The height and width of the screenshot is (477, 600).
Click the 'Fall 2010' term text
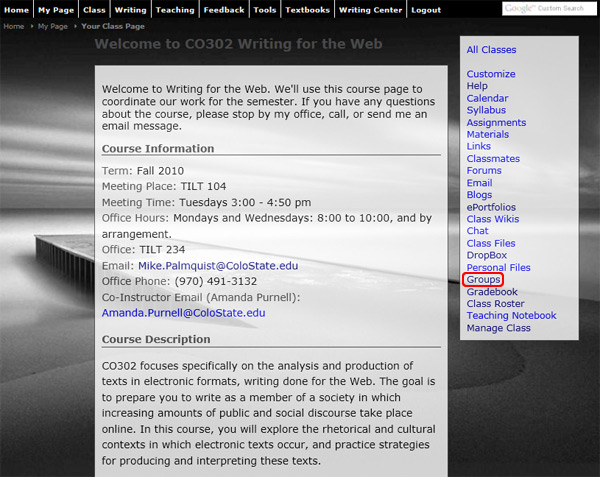[x=161, y=171]
